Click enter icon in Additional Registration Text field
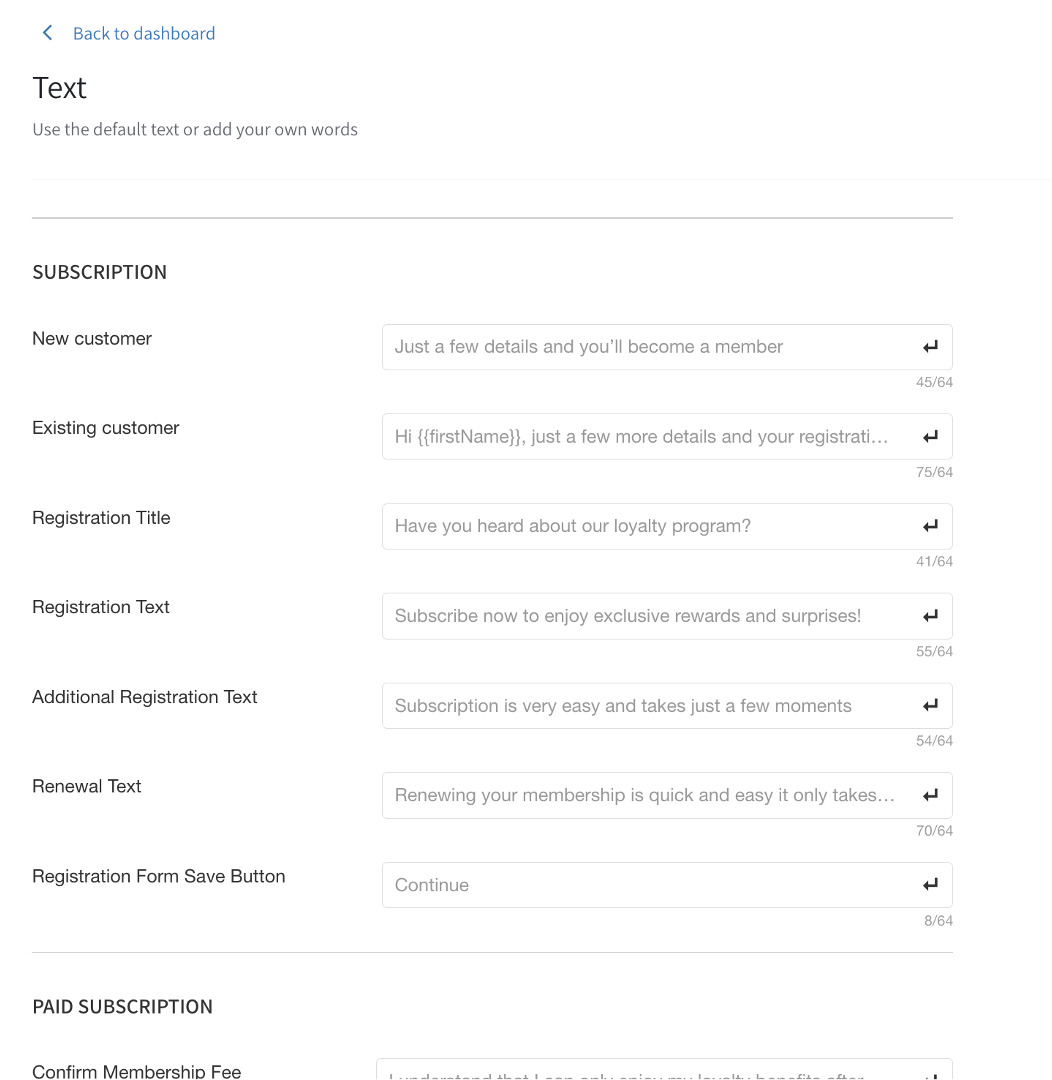The height and width of the screenshot is (1080, 1052). point(930,706)
